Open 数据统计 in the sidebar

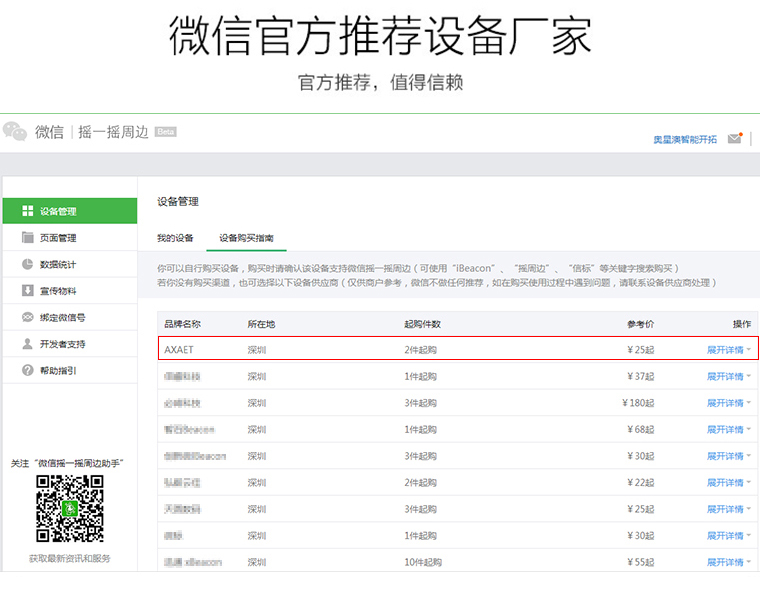point(70,264)
